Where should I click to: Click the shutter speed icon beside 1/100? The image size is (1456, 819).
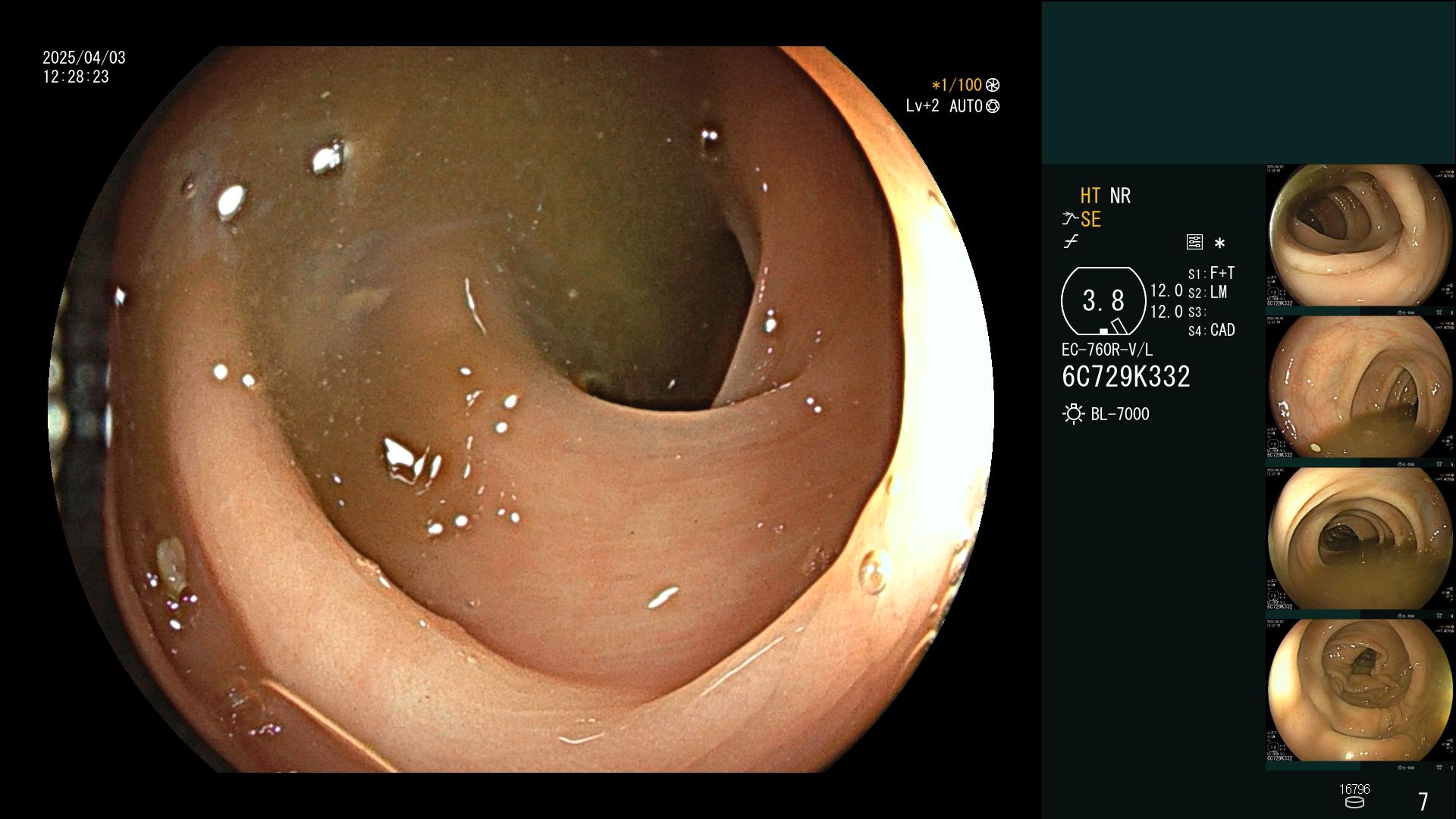(993, 85)
